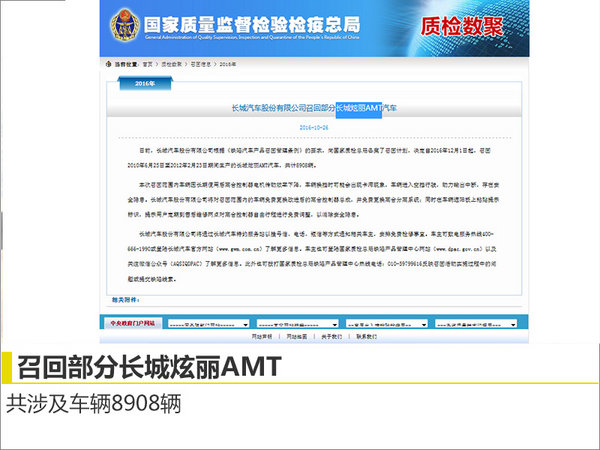The image size is (600, 450).
Task: Open the 联系我们 footer link
Action: tap(367, 337)
